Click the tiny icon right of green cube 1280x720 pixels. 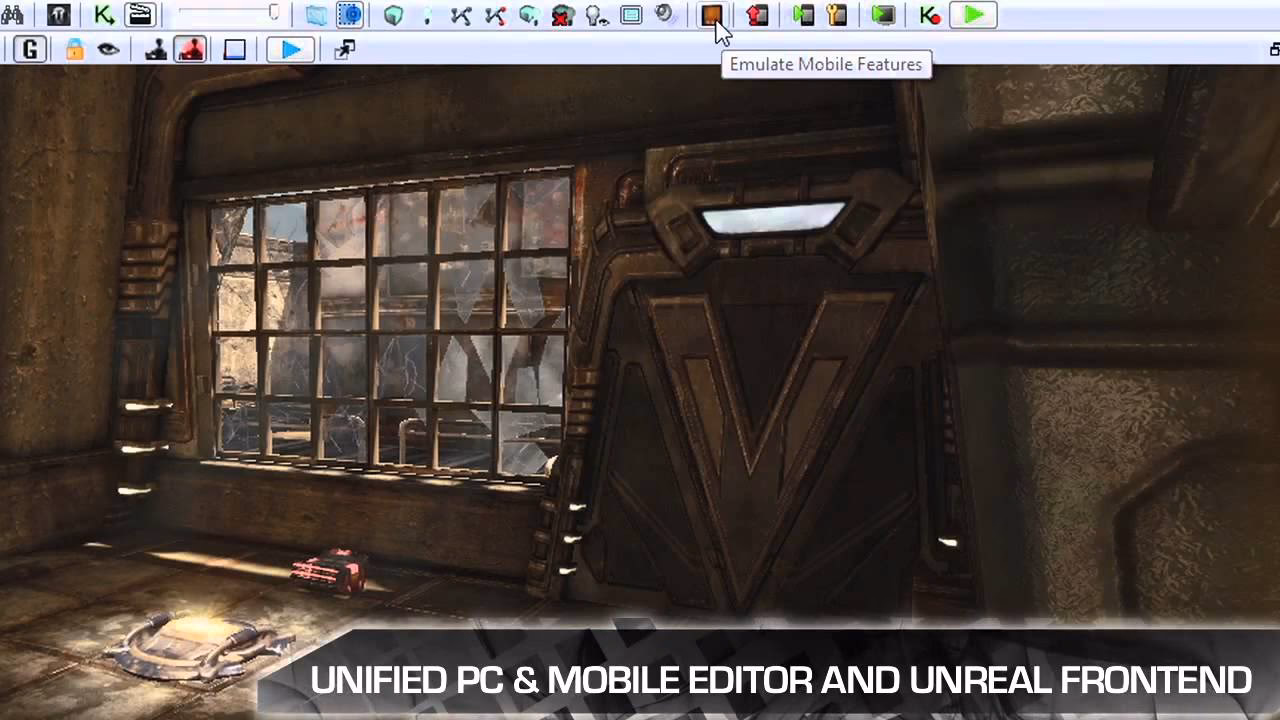click(428, 15)
